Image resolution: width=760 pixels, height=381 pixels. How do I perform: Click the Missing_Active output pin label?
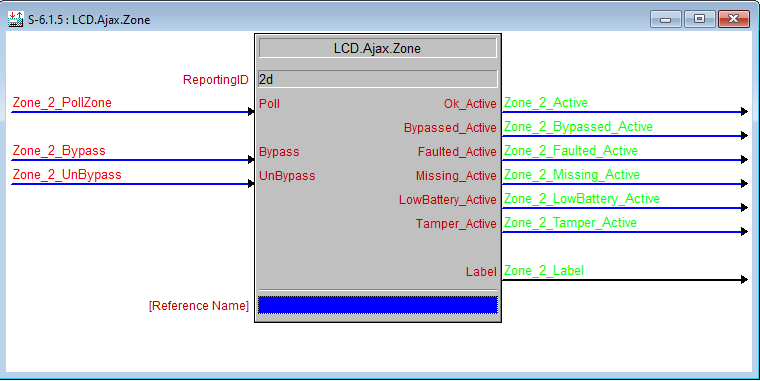pyautogui.click(x=456, y=176)
